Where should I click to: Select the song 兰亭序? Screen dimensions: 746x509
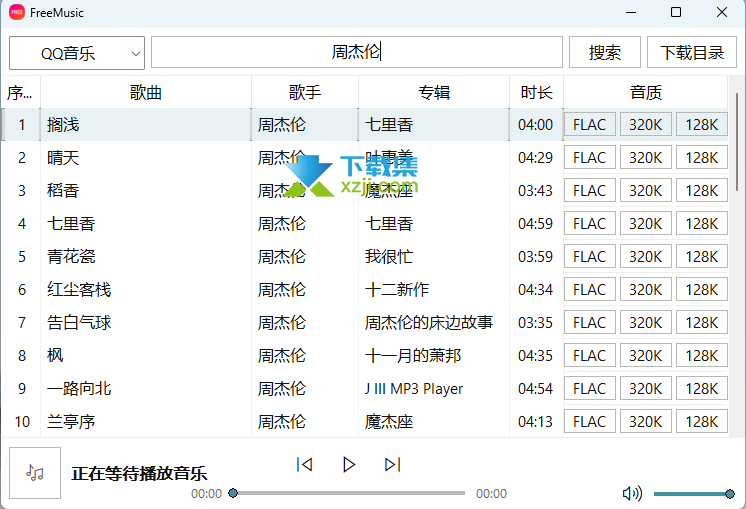pyautogui.click(x=71, y=421)
